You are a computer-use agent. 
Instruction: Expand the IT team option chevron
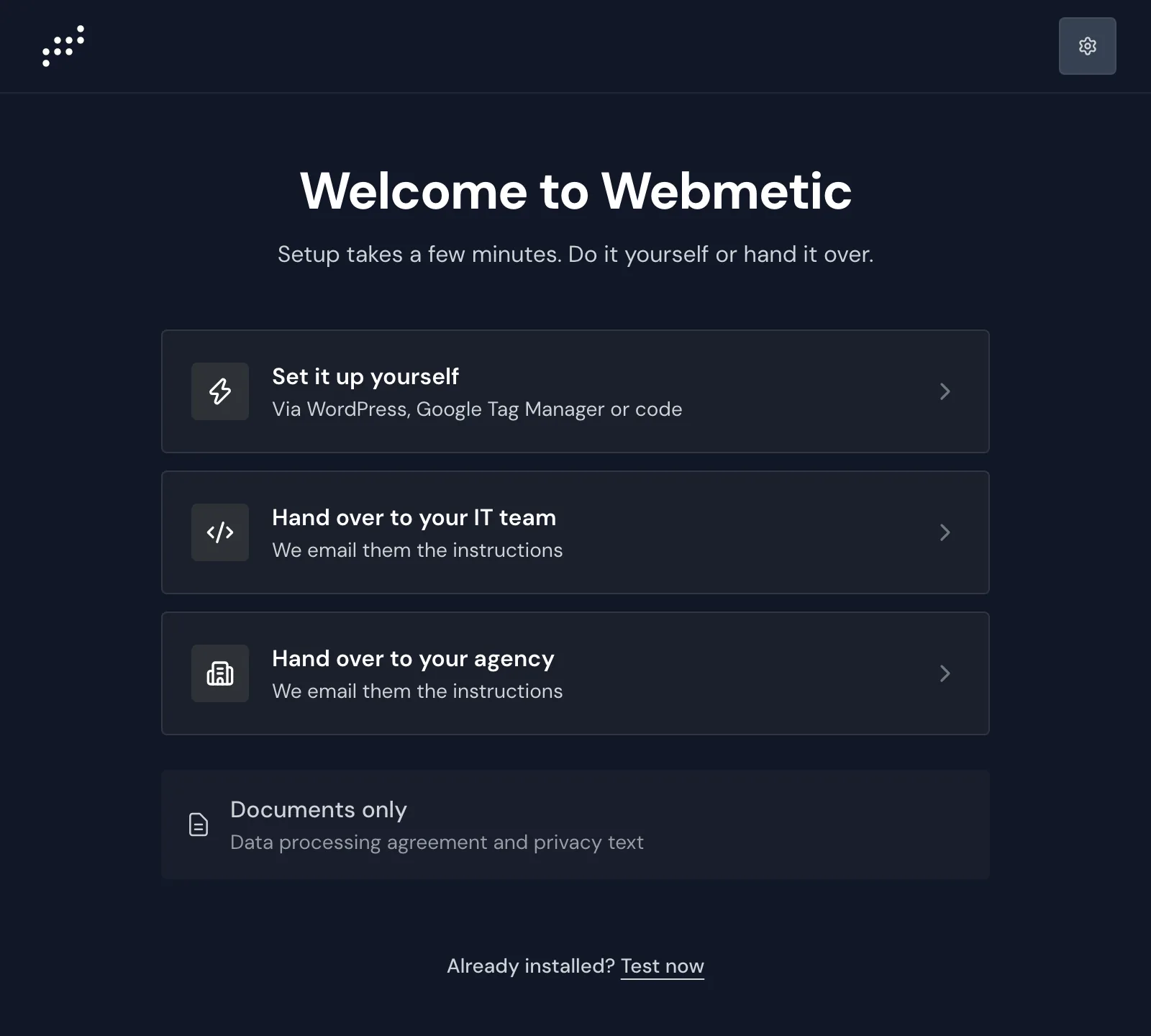tap(945, 532)
